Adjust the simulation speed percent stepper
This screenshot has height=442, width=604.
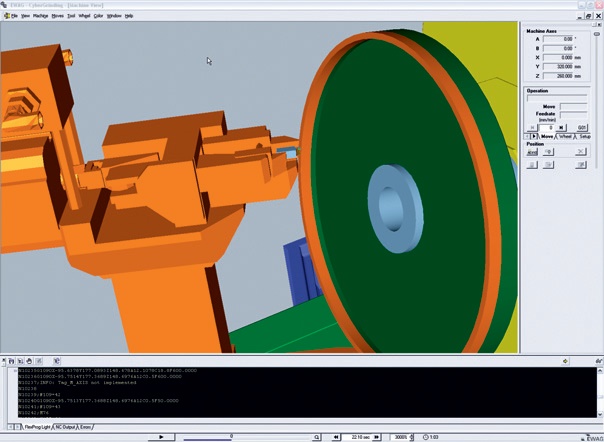point(411,437)
